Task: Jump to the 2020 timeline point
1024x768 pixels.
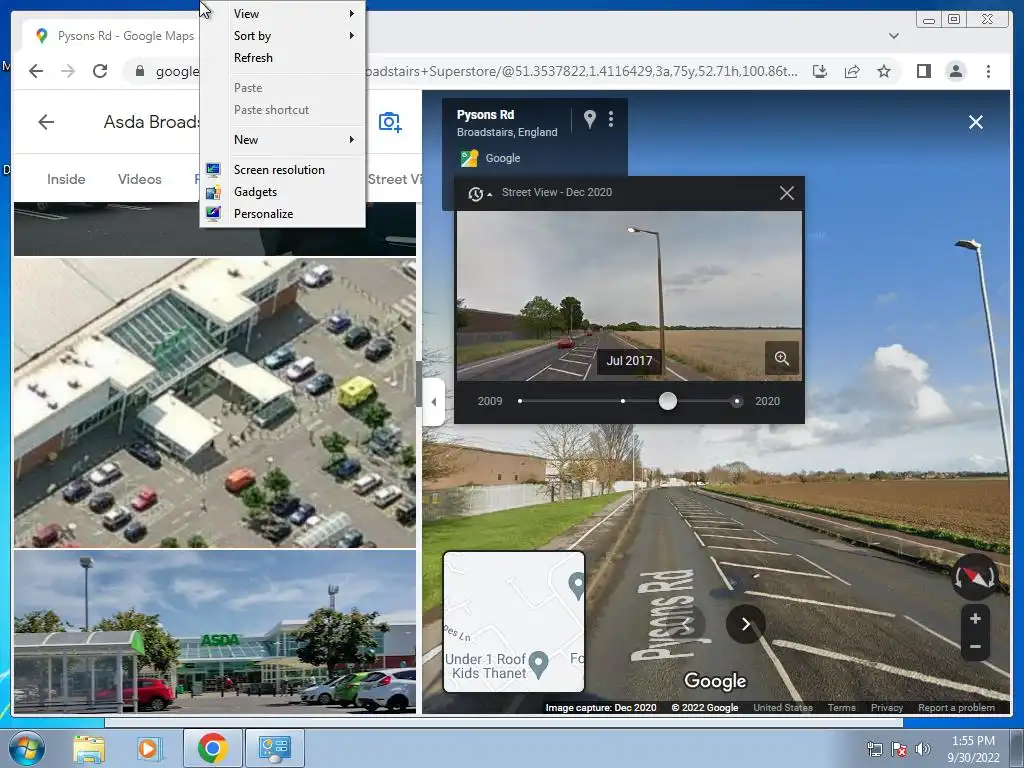Action: 737,402
